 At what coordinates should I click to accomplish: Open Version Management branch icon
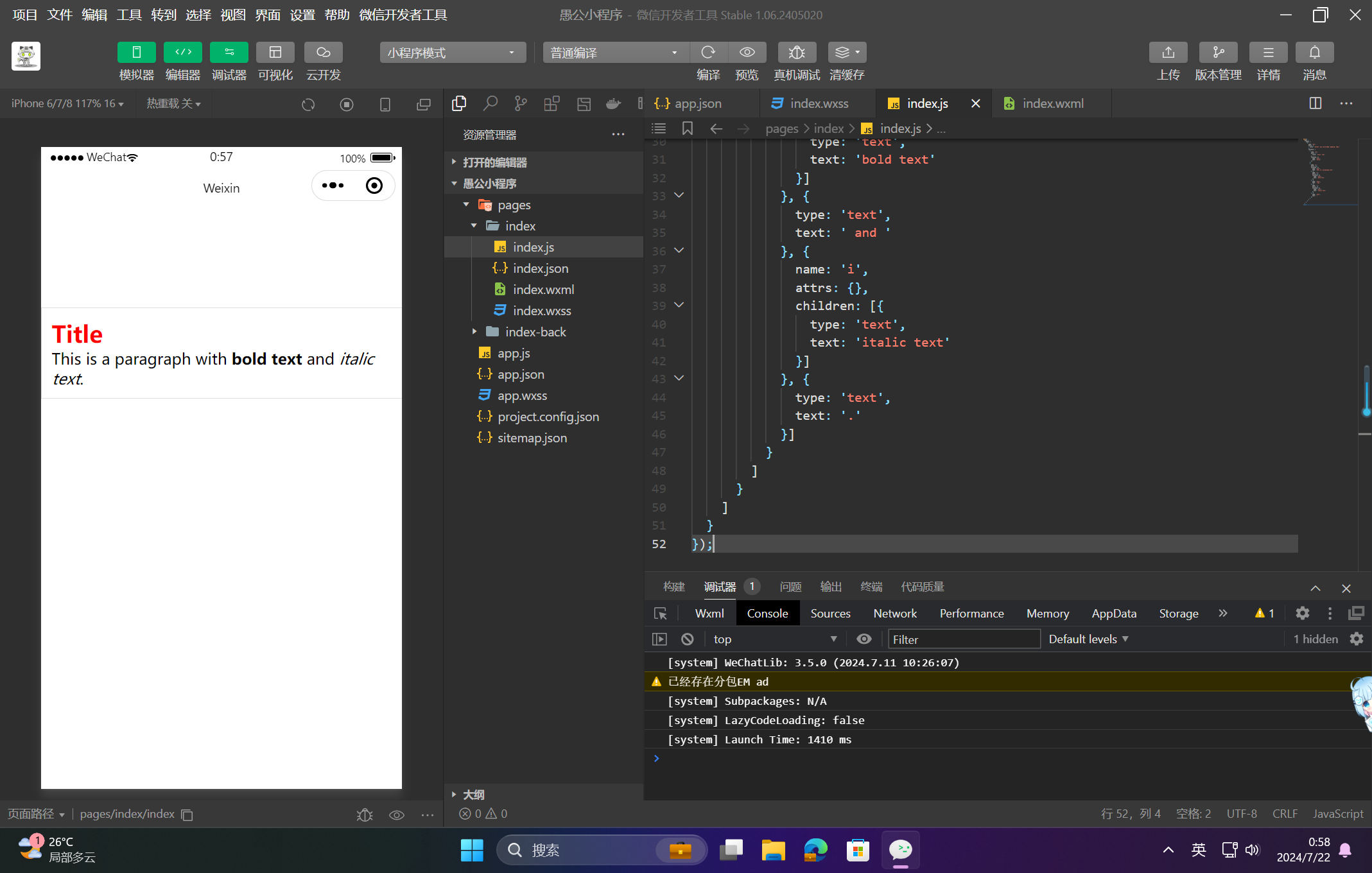[x=1218, y=53]
